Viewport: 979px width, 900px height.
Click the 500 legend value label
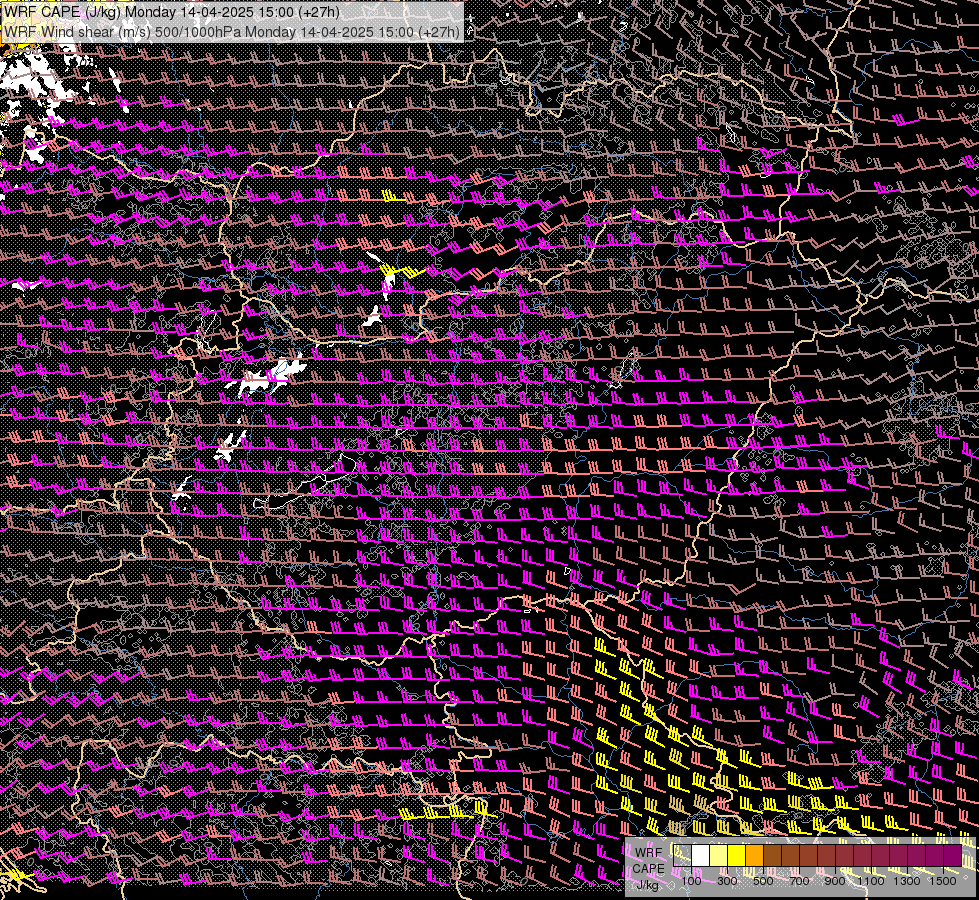click(763, 881)
